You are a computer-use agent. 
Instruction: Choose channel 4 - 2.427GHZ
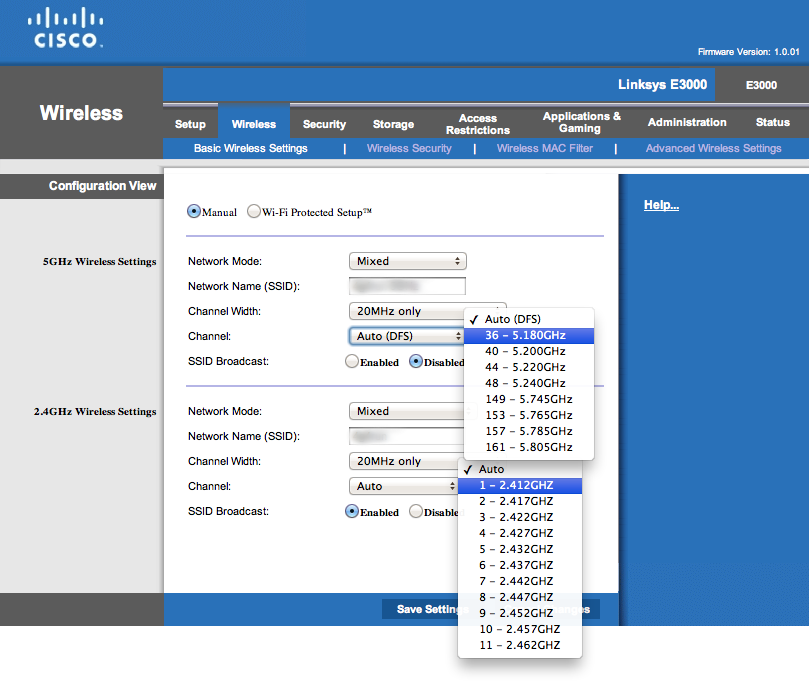(x=520, y=533)
